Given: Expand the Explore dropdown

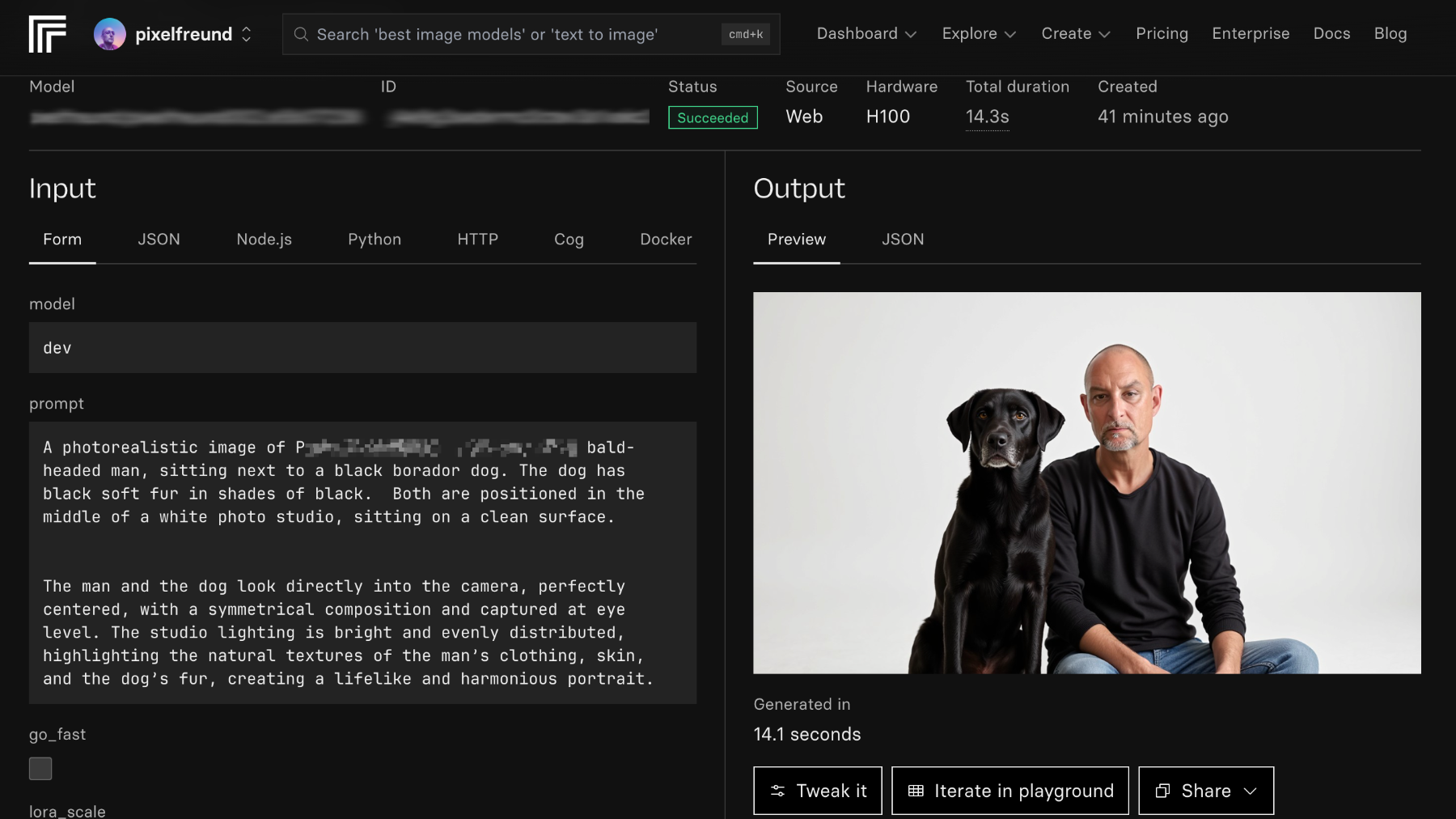Looking at the screenshot, I should pos(979,34).
